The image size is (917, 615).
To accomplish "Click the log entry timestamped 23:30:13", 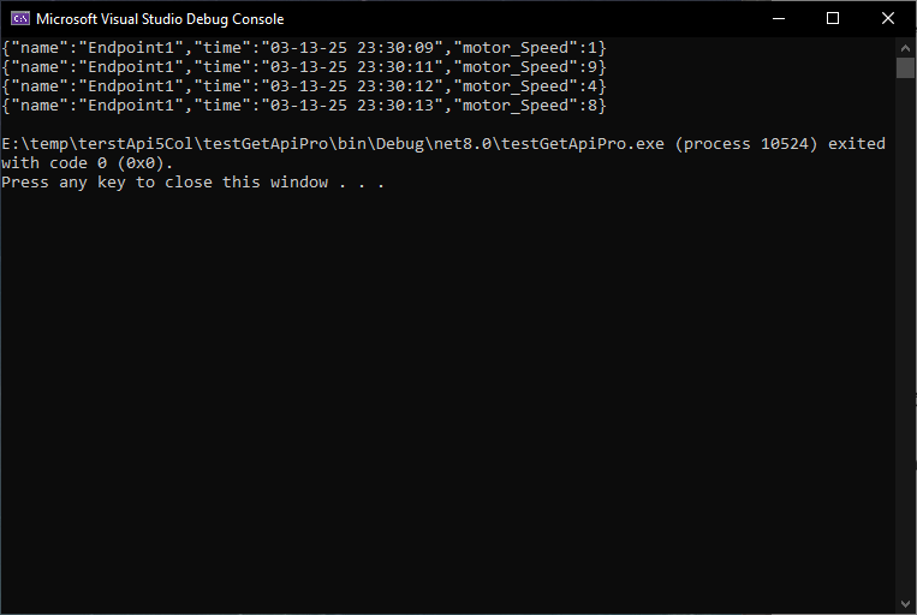I will tap(300, 105).
